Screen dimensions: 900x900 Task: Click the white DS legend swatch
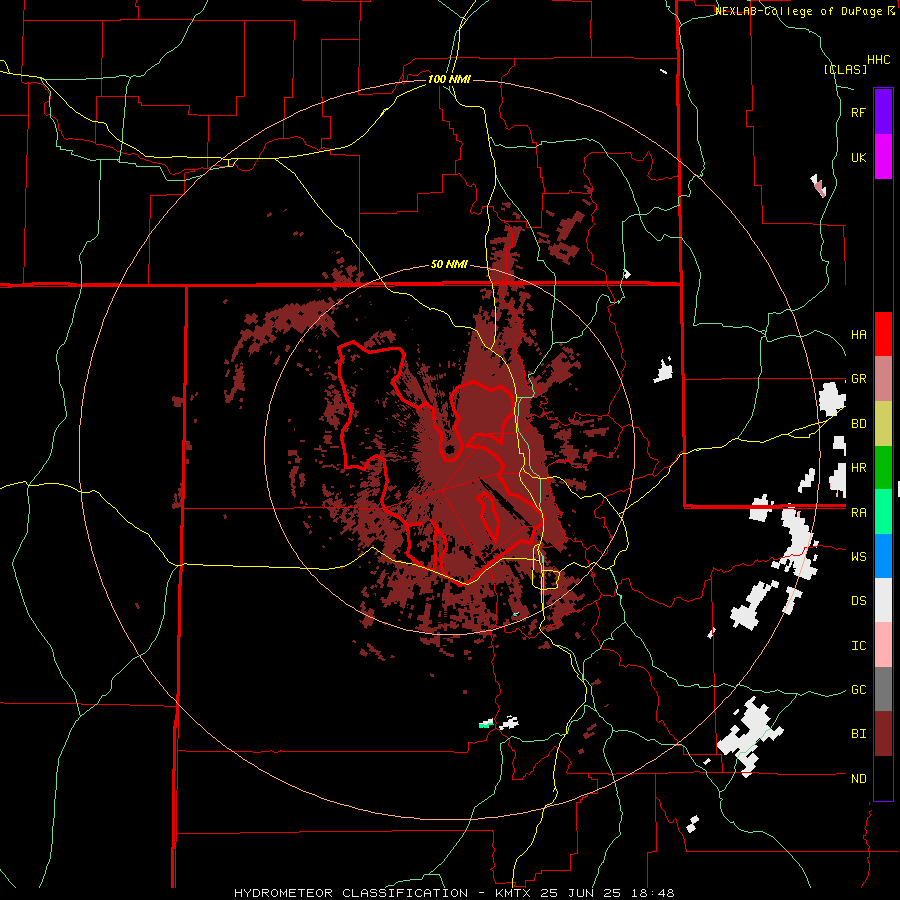[x=883, y=601]
